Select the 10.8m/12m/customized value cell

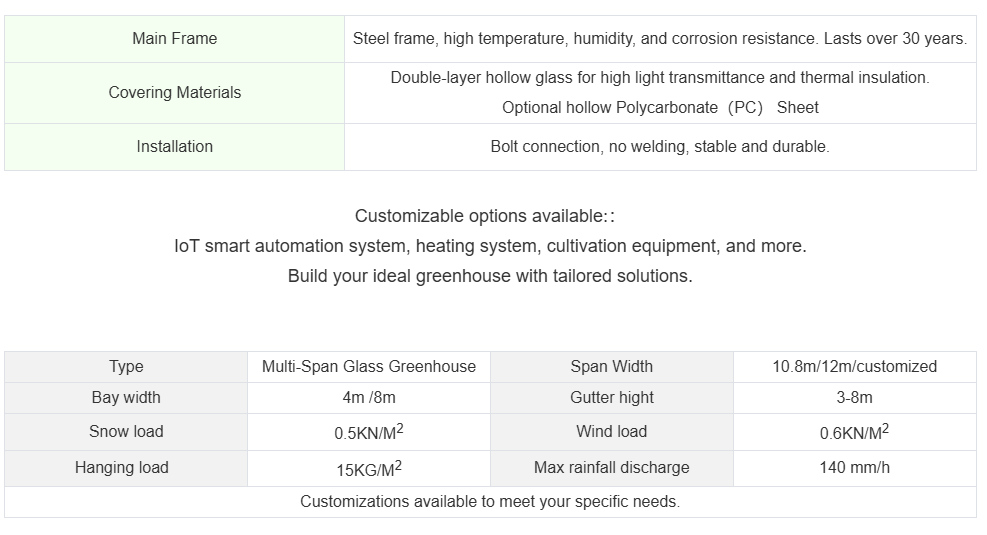(854, 367)
